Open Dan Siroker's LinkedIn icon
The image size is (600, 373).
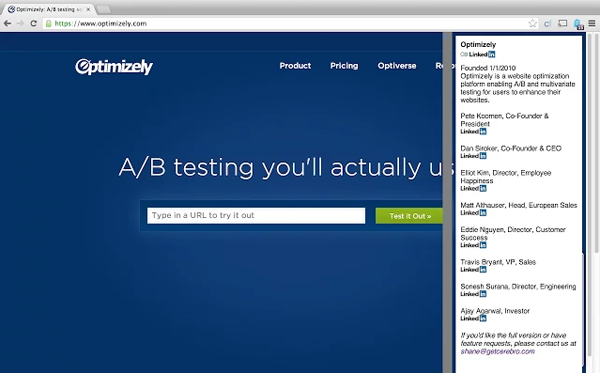click(x=473, y=156)
